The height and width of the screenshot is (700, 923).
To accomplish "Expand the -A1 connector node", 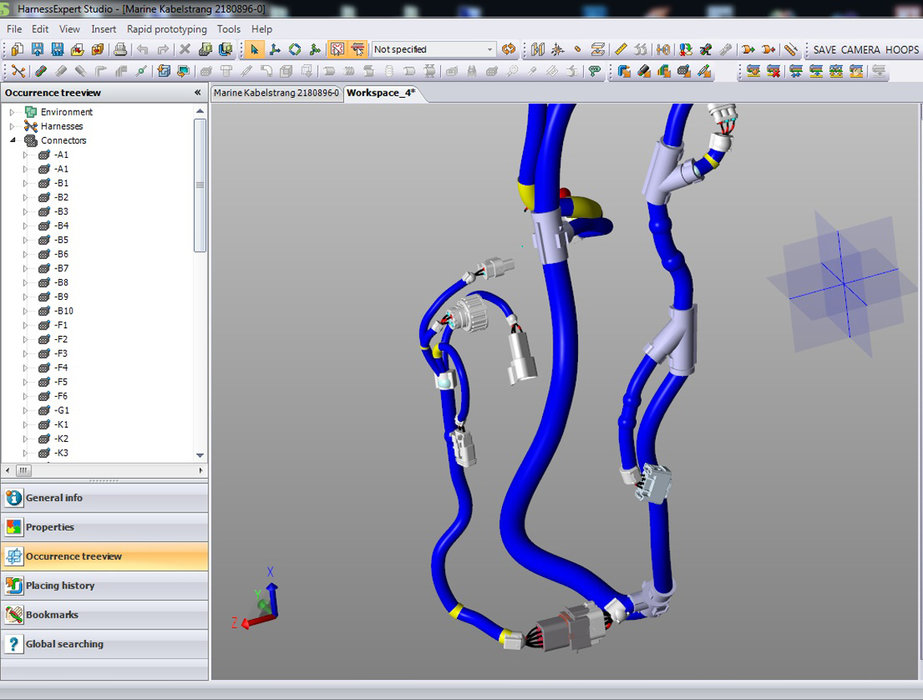I will tap(27, 155).
